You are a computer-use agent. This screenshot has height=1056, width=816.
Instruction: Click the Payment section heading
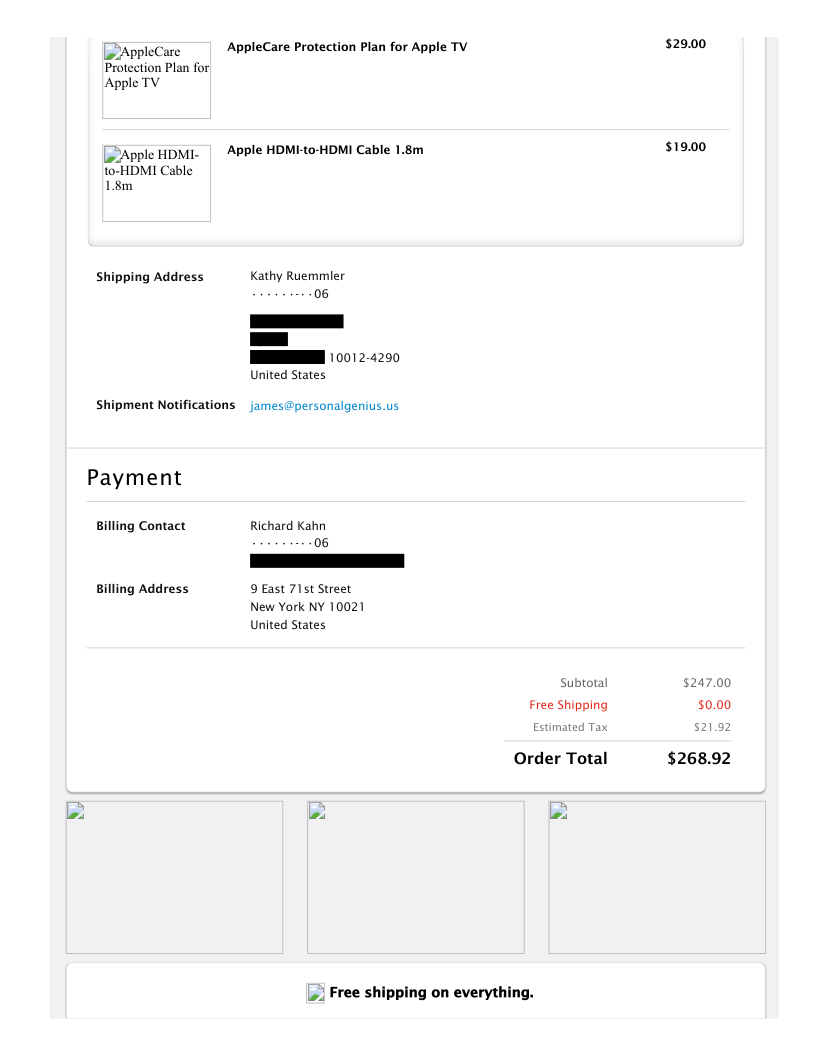pyautogui.click(x=134, y=478)
